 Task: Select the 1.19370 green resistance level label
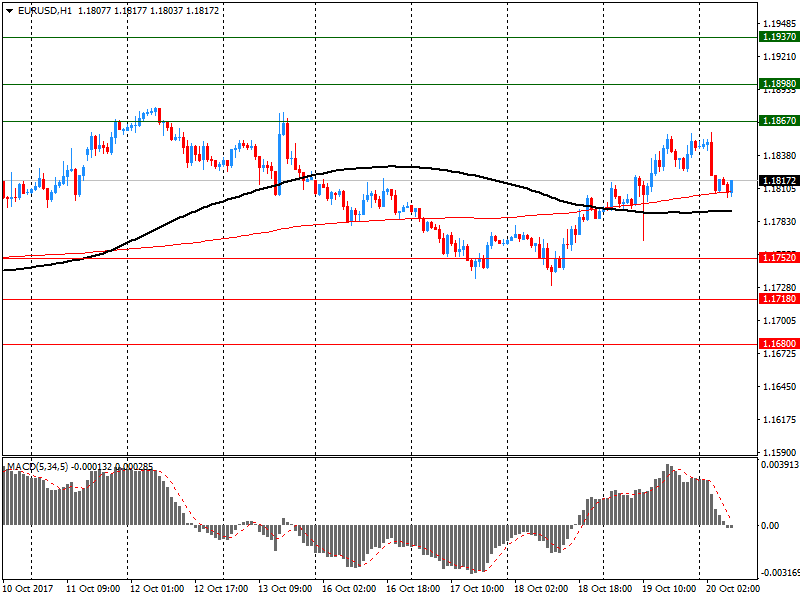[x=779, y=37]
